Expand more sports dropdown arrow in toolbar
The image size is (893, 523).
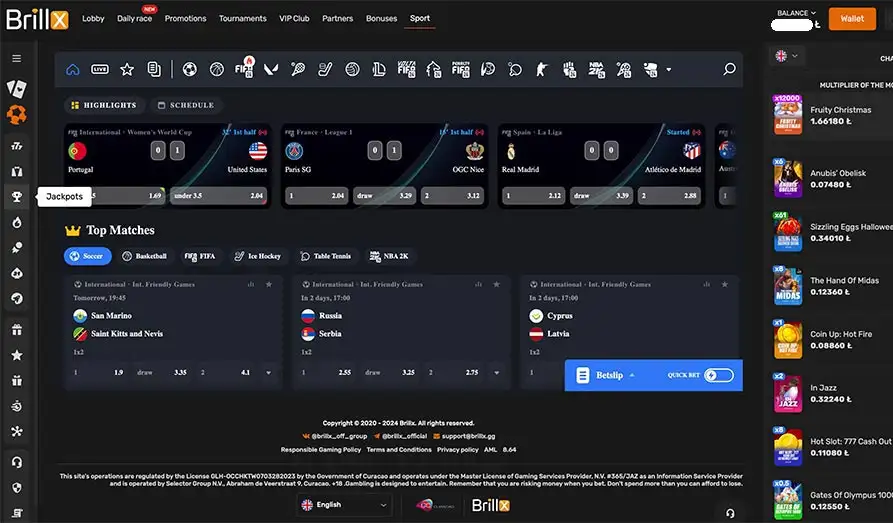pyautogui.click(x=669, y=70)
